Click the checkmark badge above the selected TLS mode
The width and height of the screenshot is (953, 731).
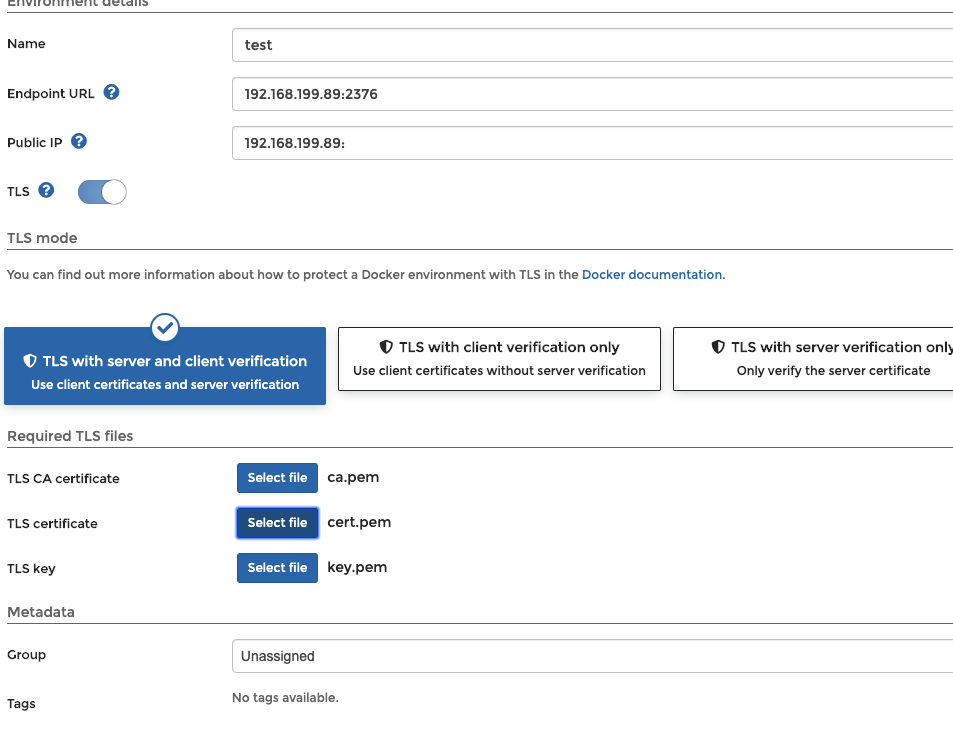165,327
